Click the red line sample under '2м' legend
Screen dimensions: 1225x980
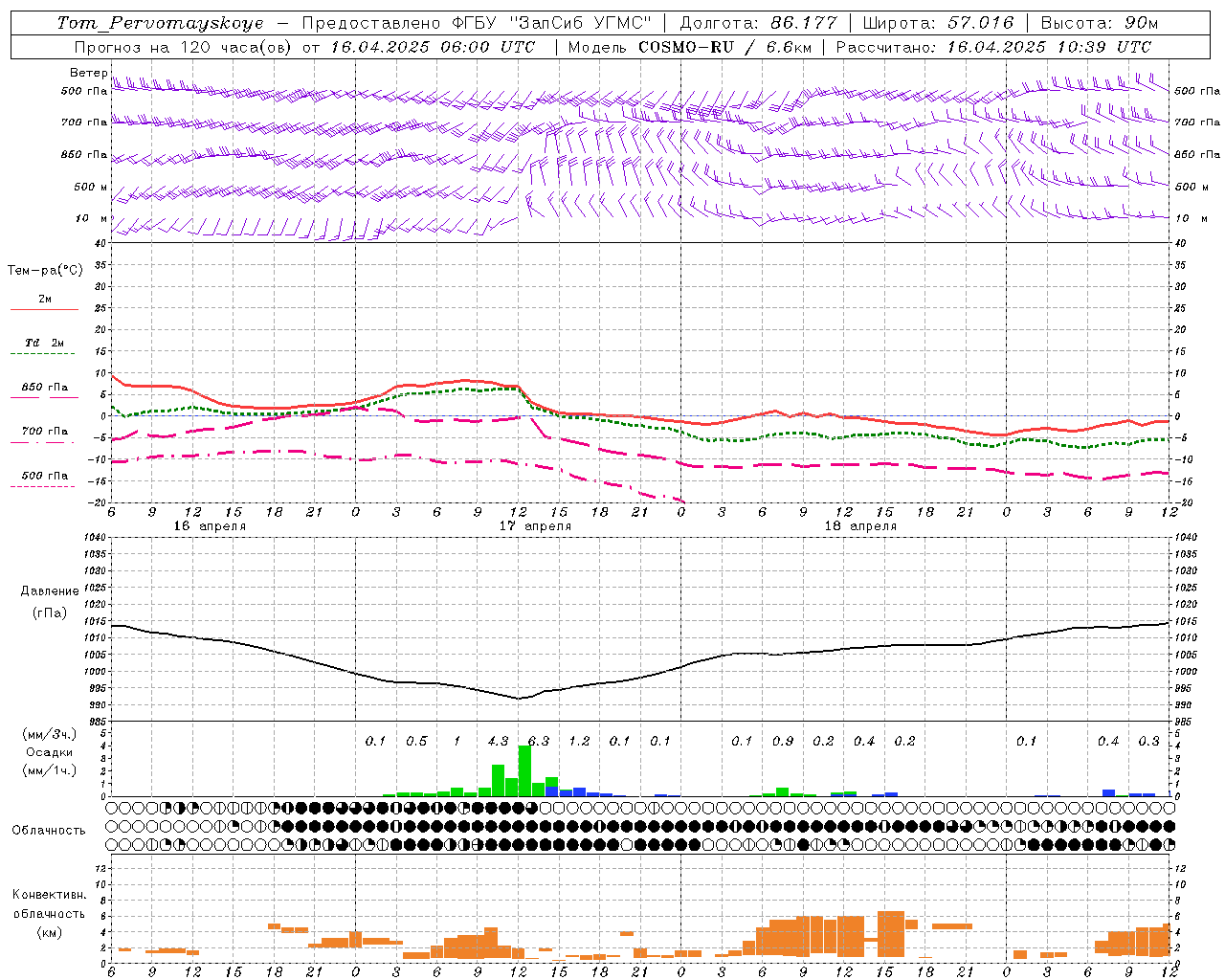[45, 310]
